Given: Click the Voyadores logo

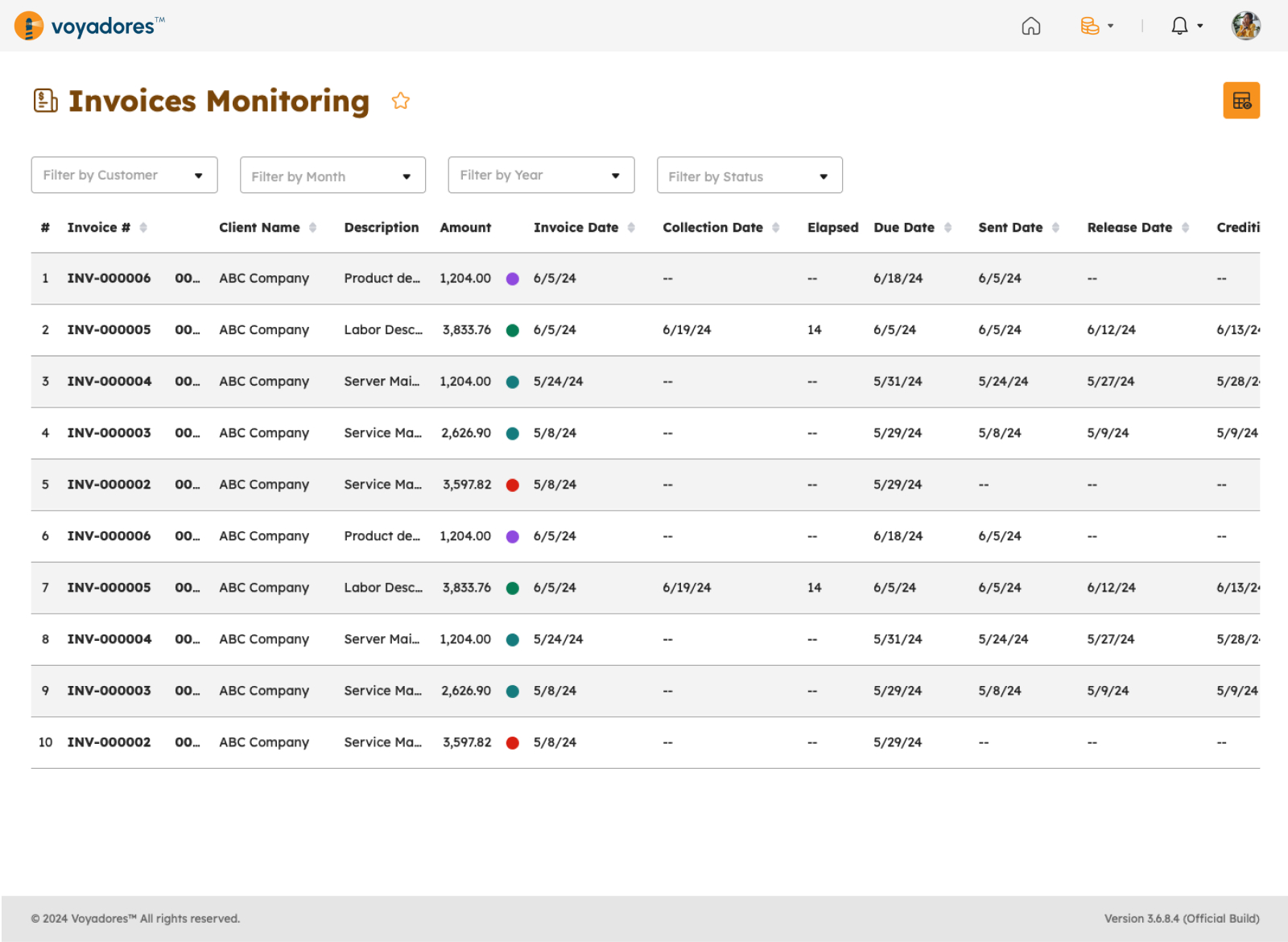Looking at the screenshot, I should click(89, 26).
